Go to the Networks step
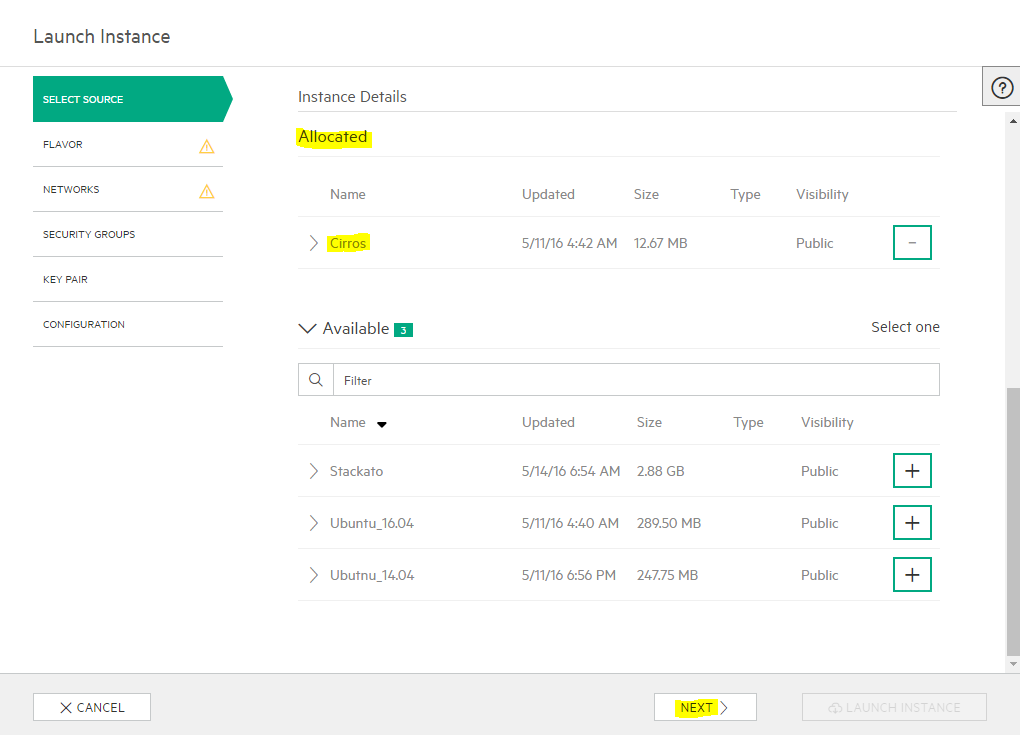 click(x=128, y=189)
